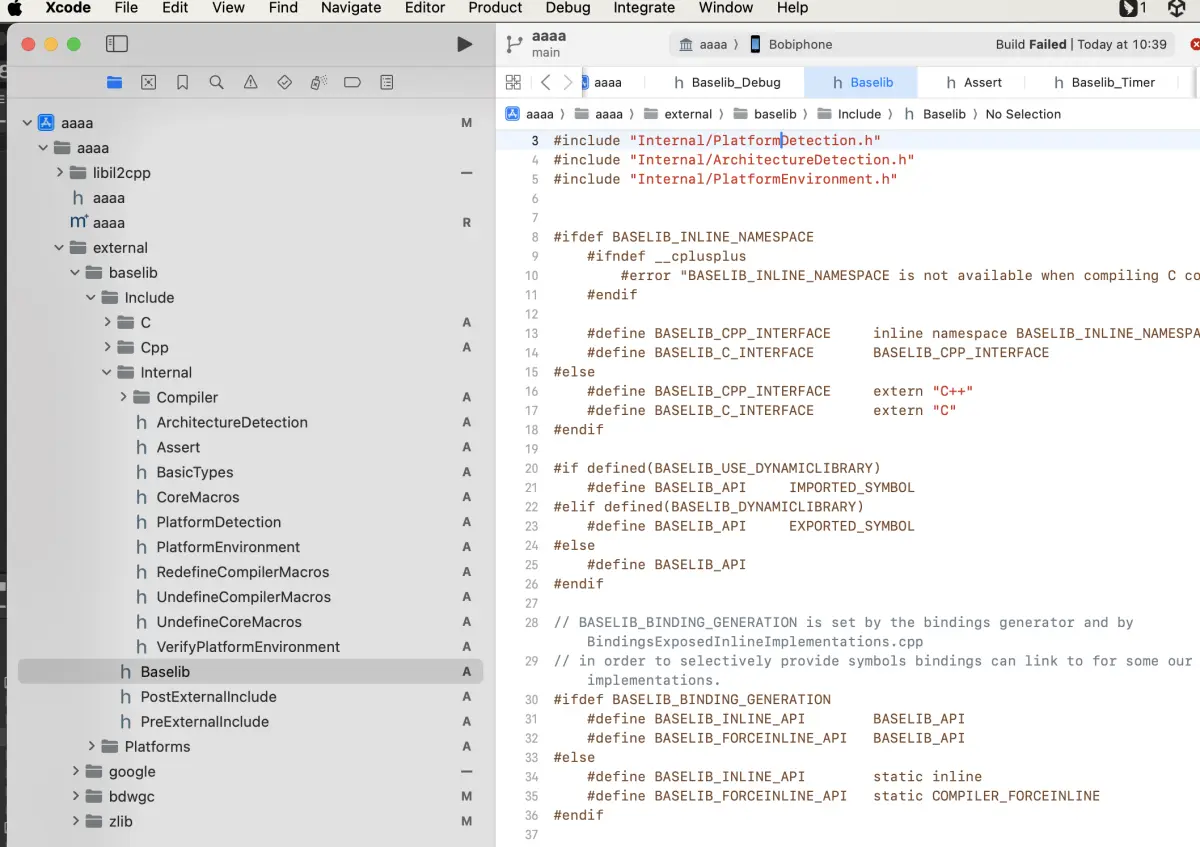Collapse the Internal folder
The image size is (1200, 847).
point(107,372)
